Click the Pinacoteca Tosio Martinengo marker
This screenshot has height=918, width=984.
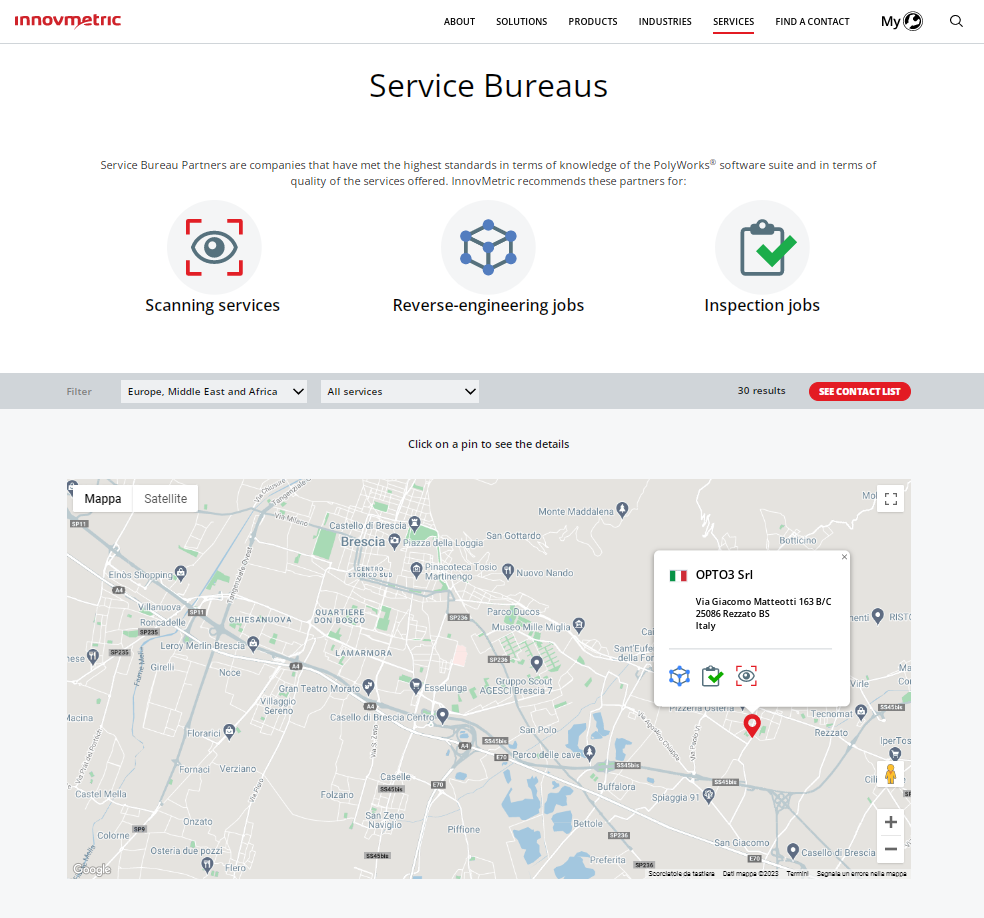pyautogui.click(x=416, y=570)
